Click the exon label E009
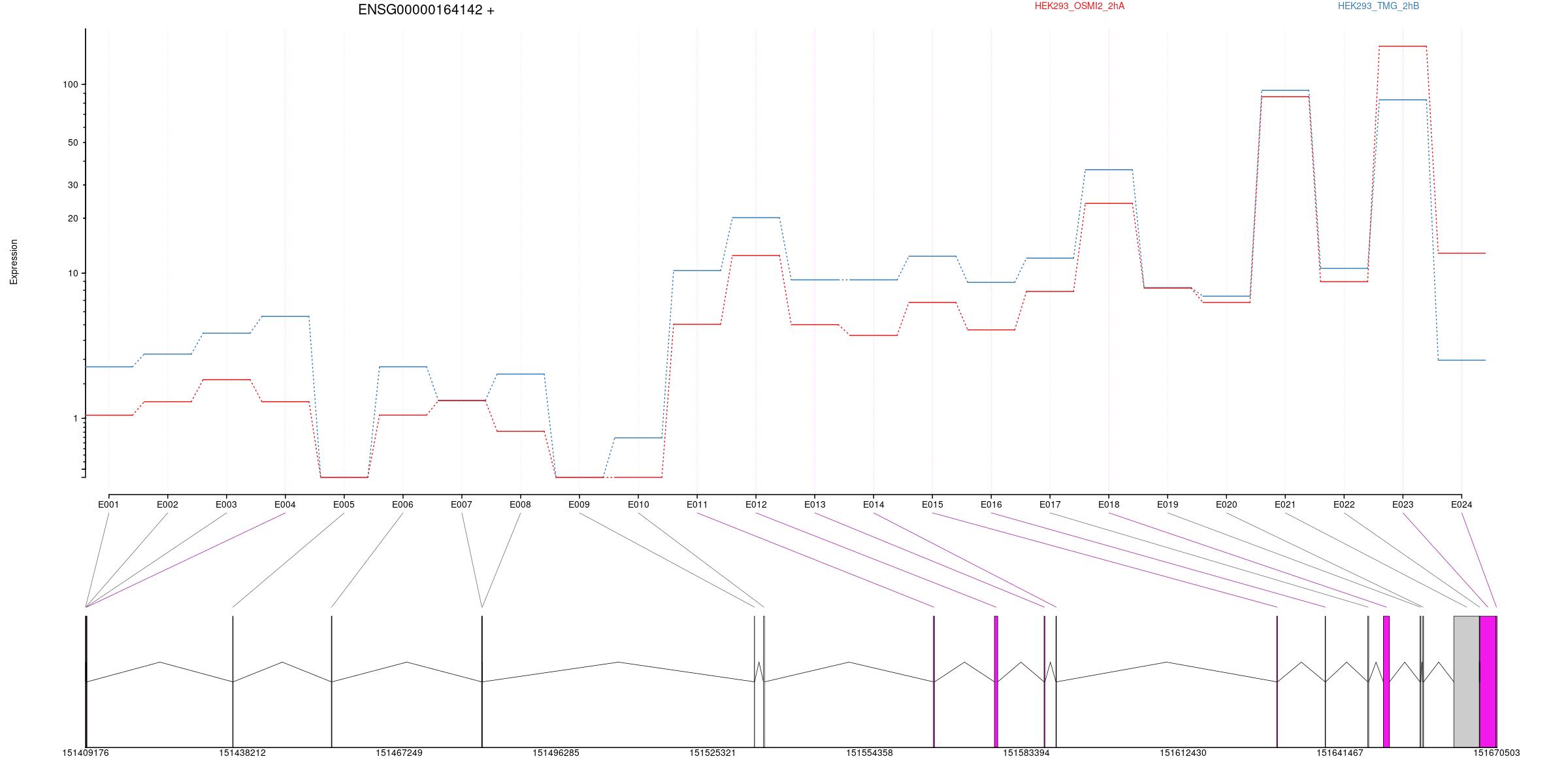The height and width of the screenshot is (784, 1568). point(579,504)
